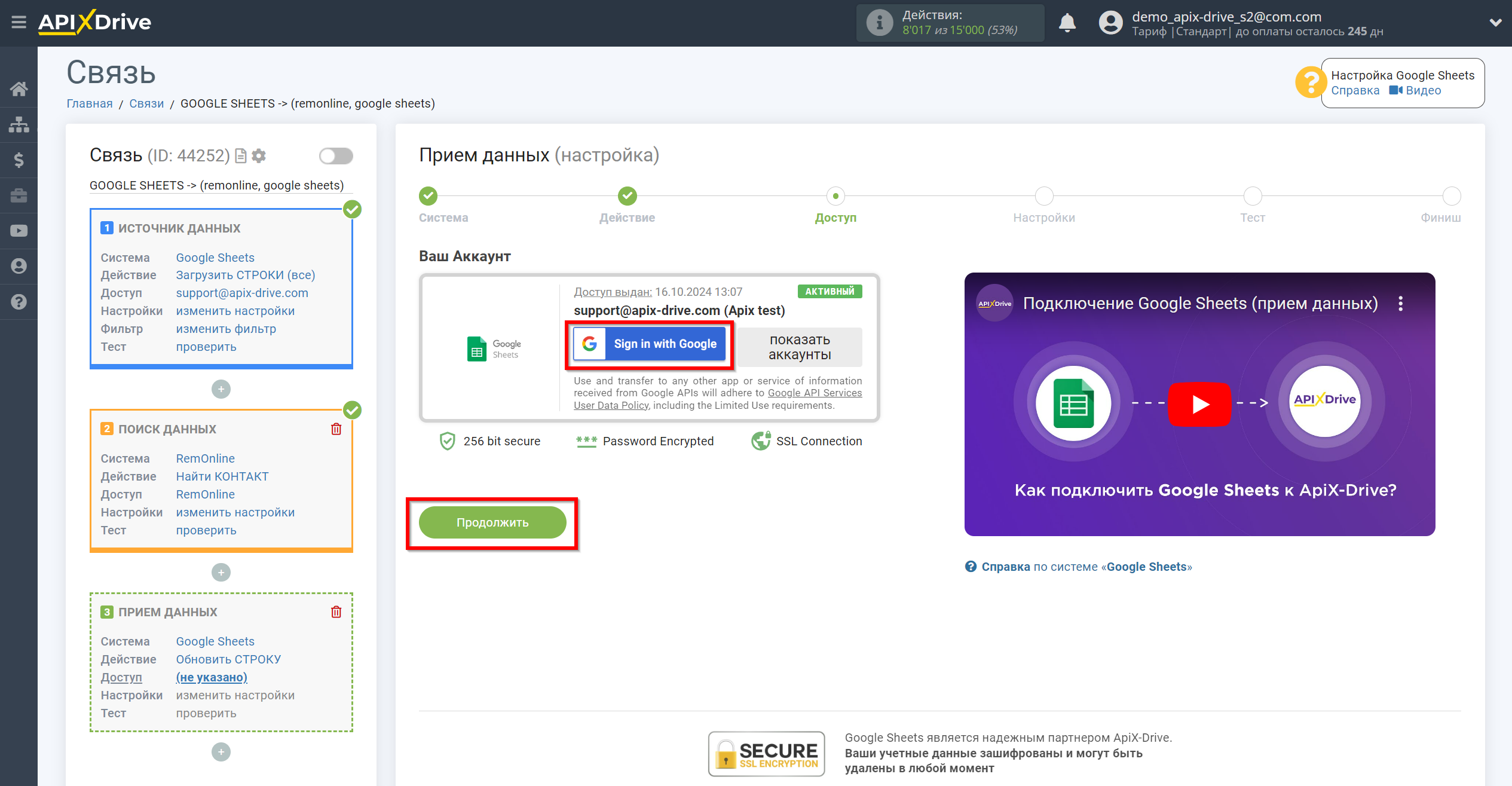Click проверить in Источник данных block
This screenshot has height=786, width=1512.
206,347
